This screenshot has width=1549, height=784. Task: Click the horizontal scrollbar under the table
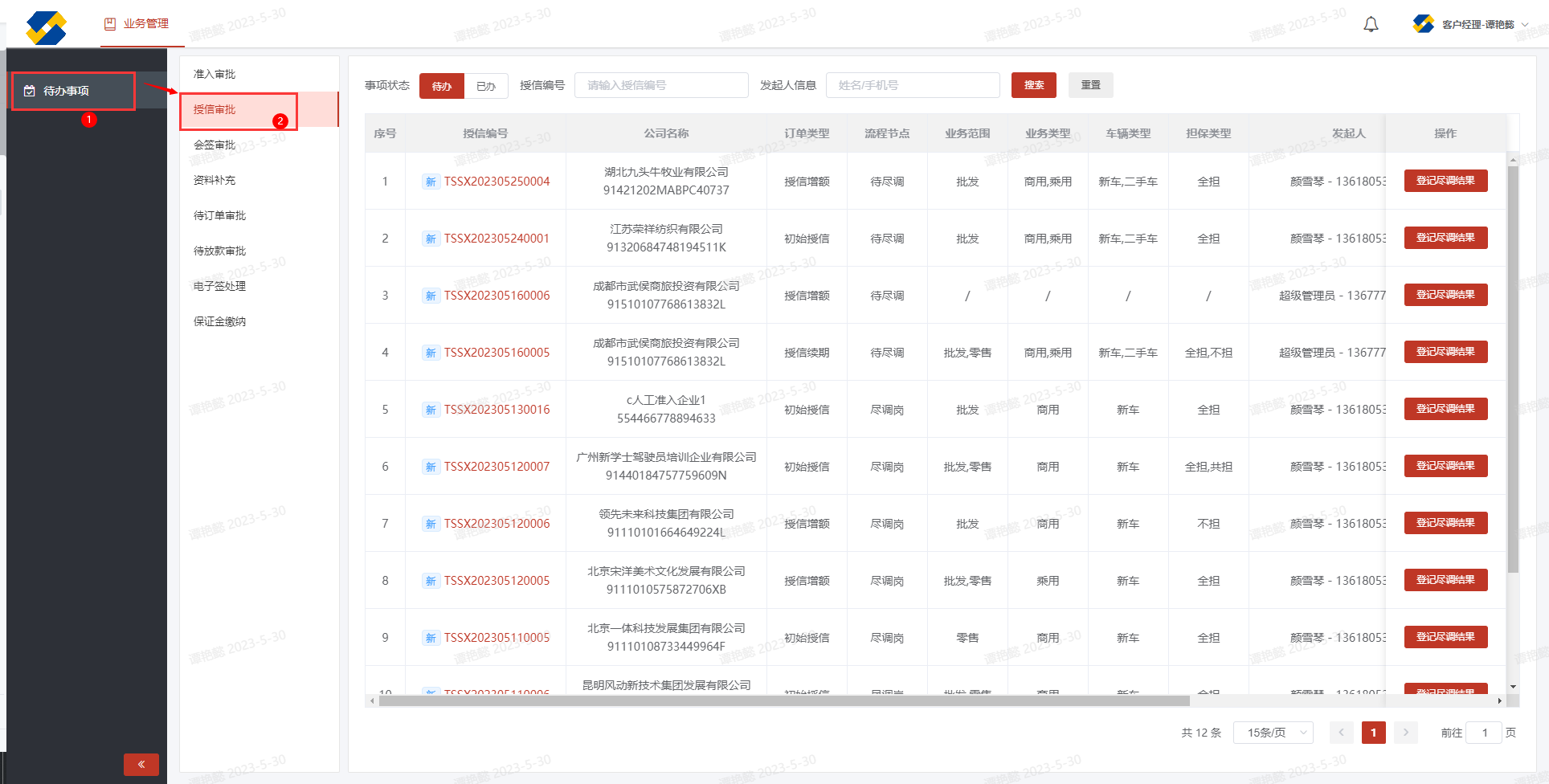tap(783, 701)
